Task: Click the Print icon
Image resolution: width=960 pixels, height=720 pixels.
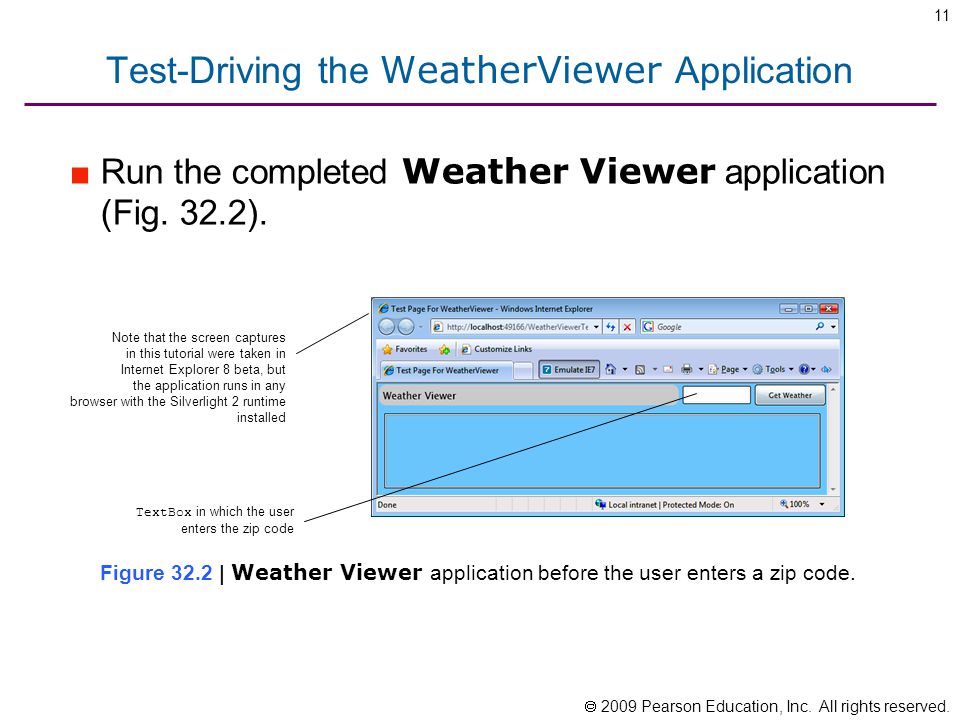Action: pos(687,369)
